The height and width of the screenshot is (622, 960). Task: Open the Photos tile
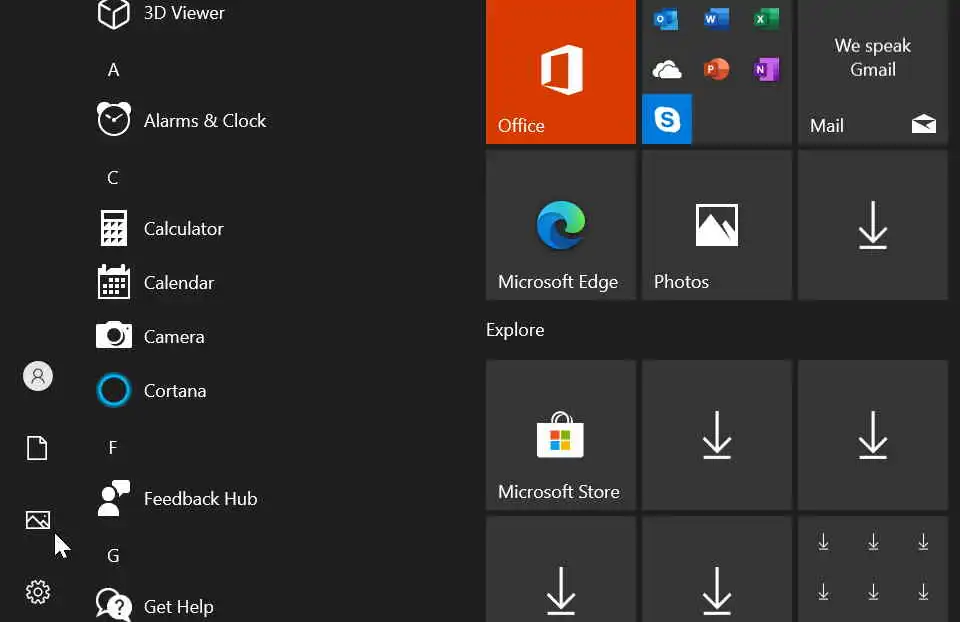pyautogui.click(x=717, y=225)
